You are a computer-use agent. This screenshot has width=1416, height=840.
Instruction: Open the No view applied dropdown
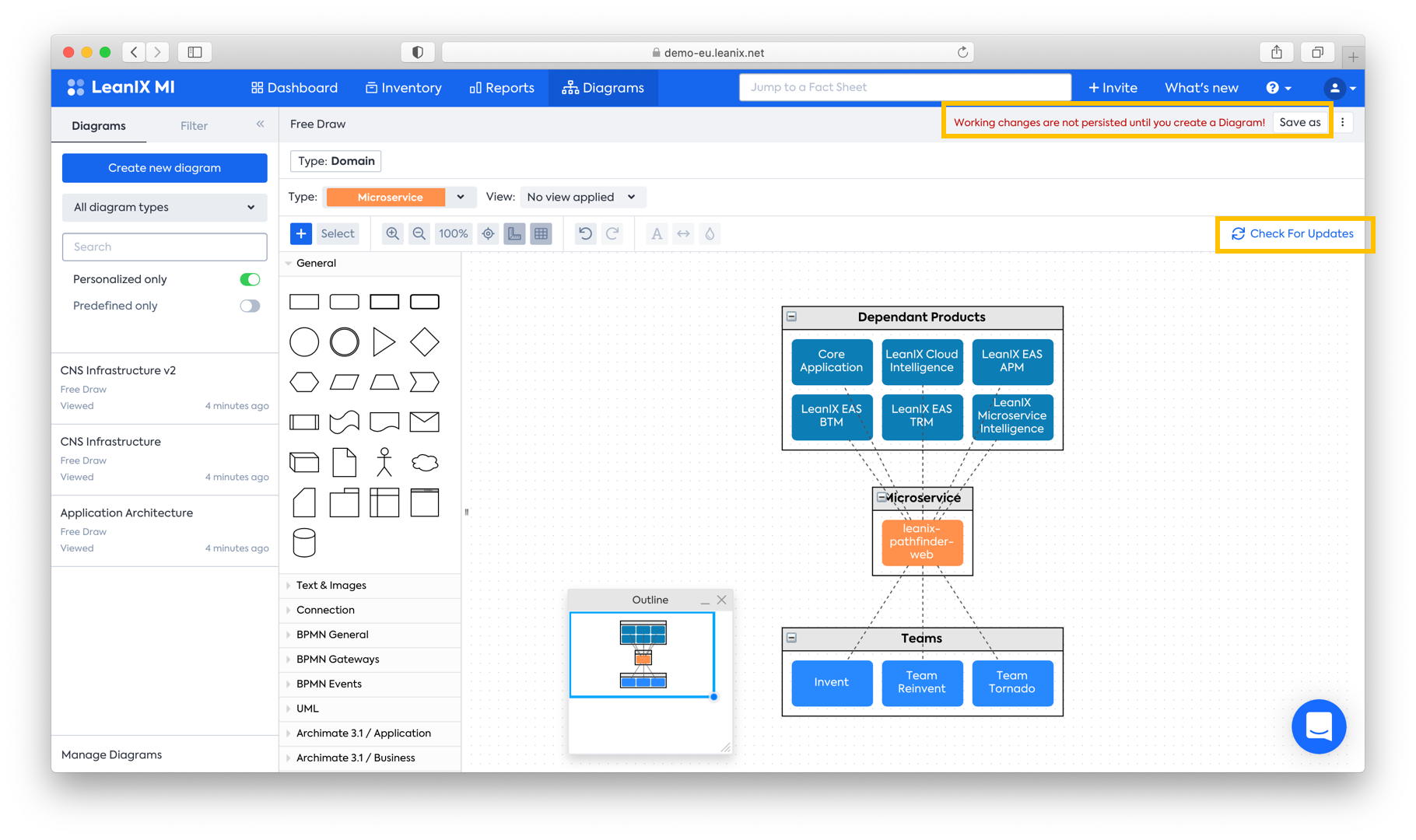(x=582, y=197)
